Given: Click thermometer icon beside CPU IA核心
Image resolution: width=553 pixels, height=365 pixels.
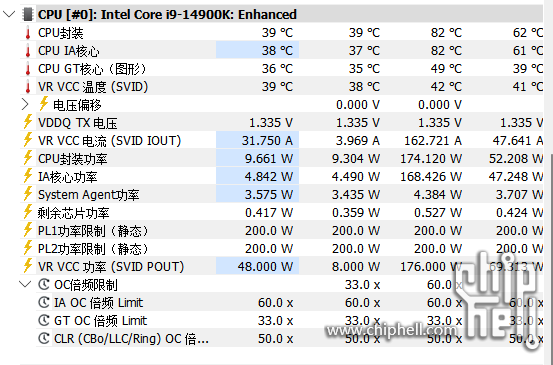Looking at the screenshot, I should (x=28, y=51).
